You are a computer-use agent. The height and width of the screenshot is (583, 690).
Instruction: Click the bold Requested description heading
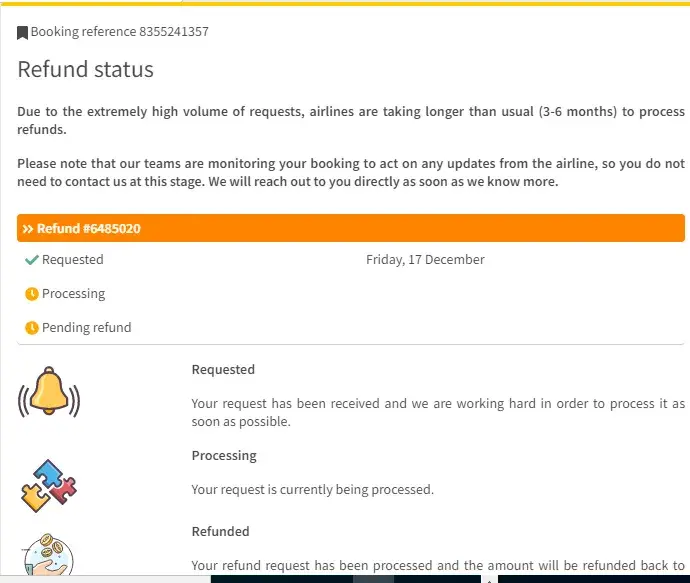coord(223,370)
